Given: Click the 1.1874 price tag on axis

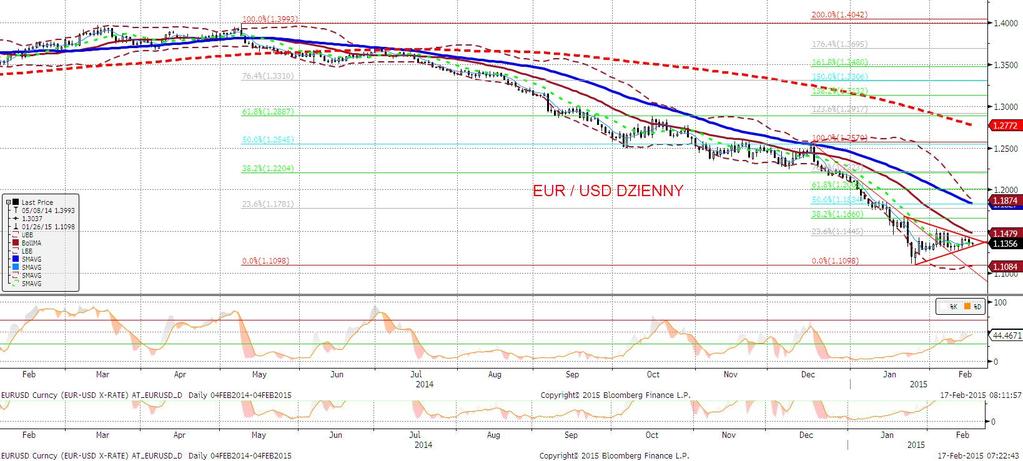Looking at the screenshot, I should point(1005,200).
